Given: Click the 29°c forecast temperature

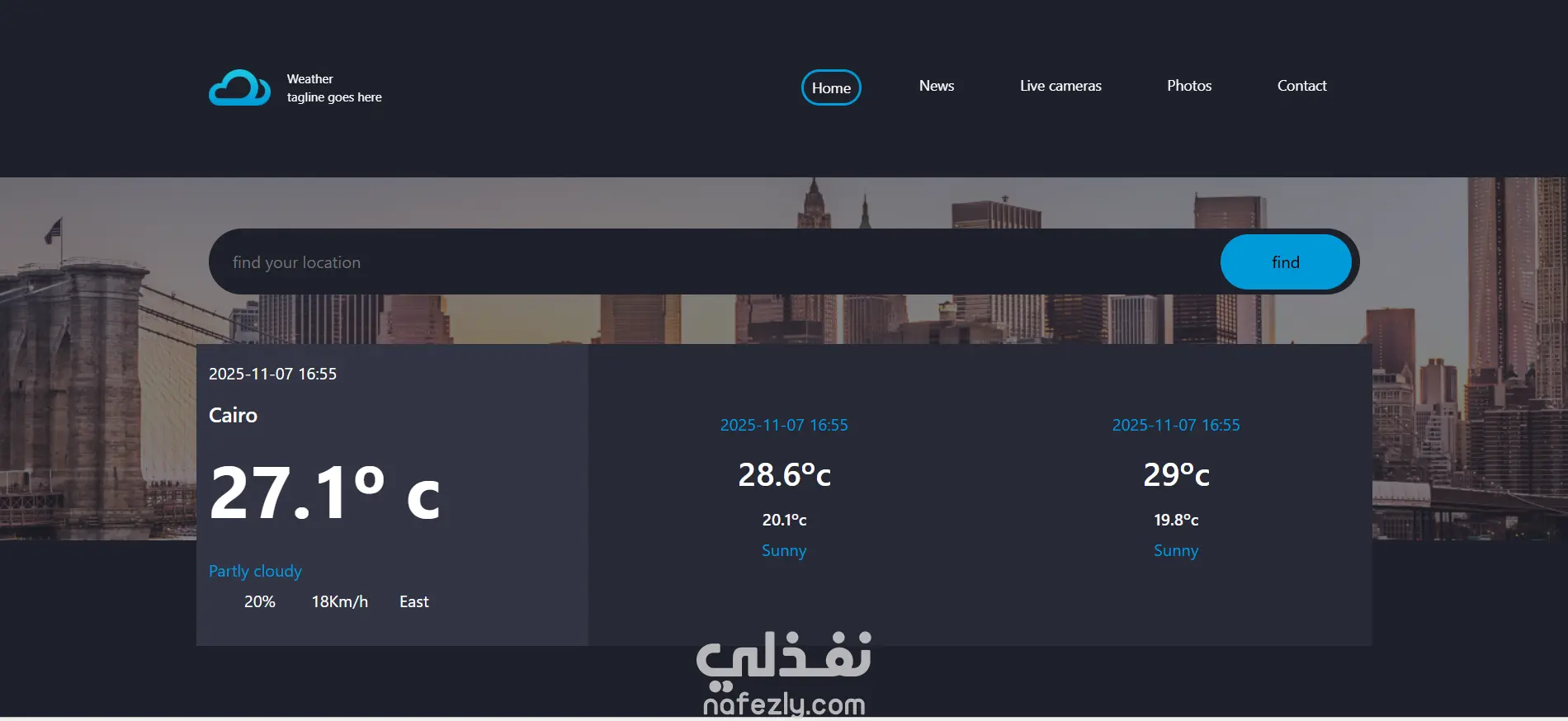Looking at the screenshot, I should tap(1176, 474).
